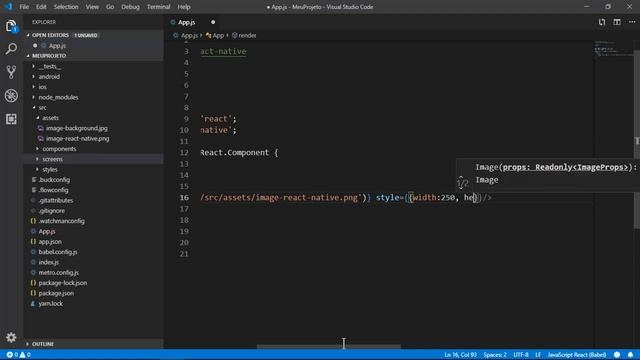Click the horizontal editor scrollbar
This screenshot has height=360, width=640.
329,347
